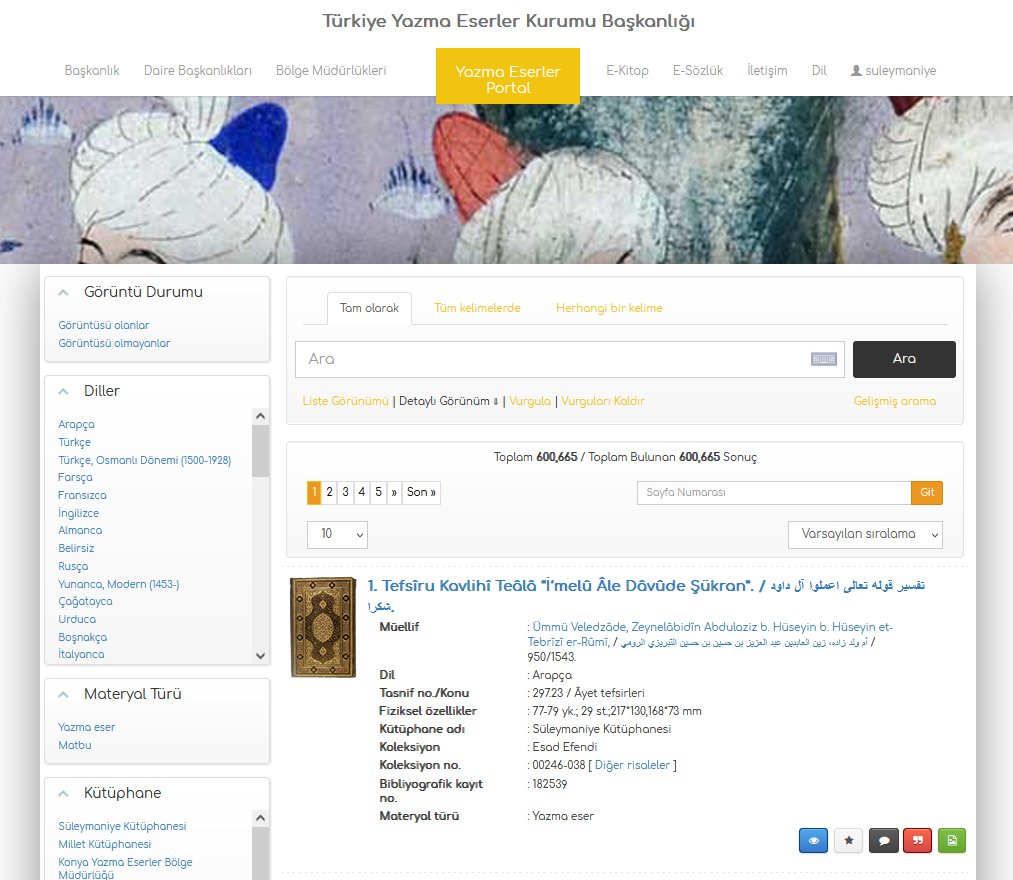Filter material type by Yazma eser

coord(87,727)
